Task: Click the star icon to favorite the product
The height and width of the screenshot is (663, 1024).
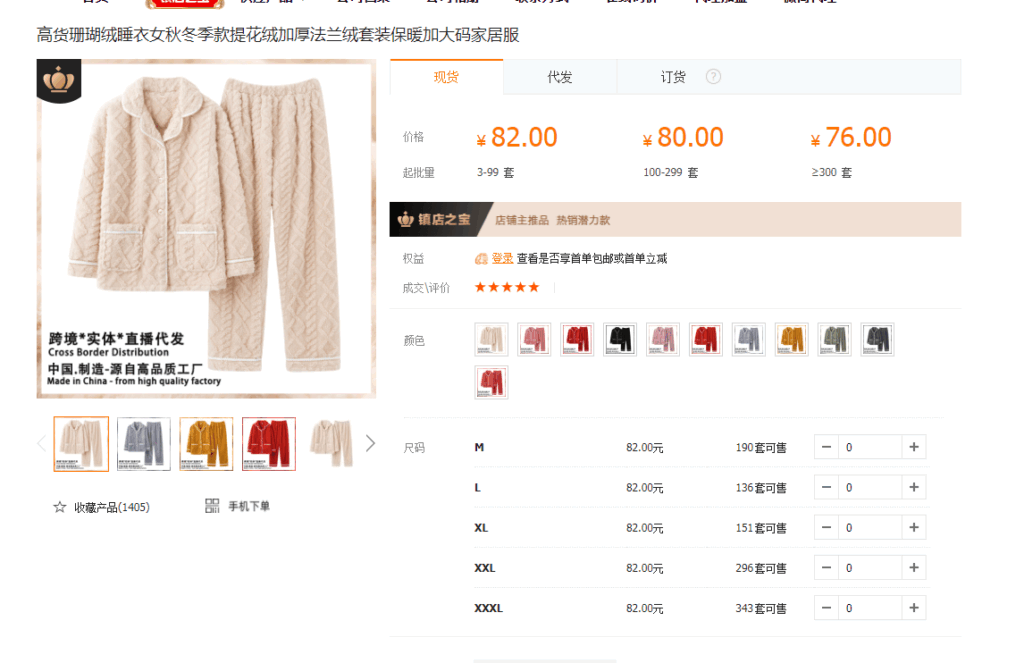Action: tap(59, 507)
